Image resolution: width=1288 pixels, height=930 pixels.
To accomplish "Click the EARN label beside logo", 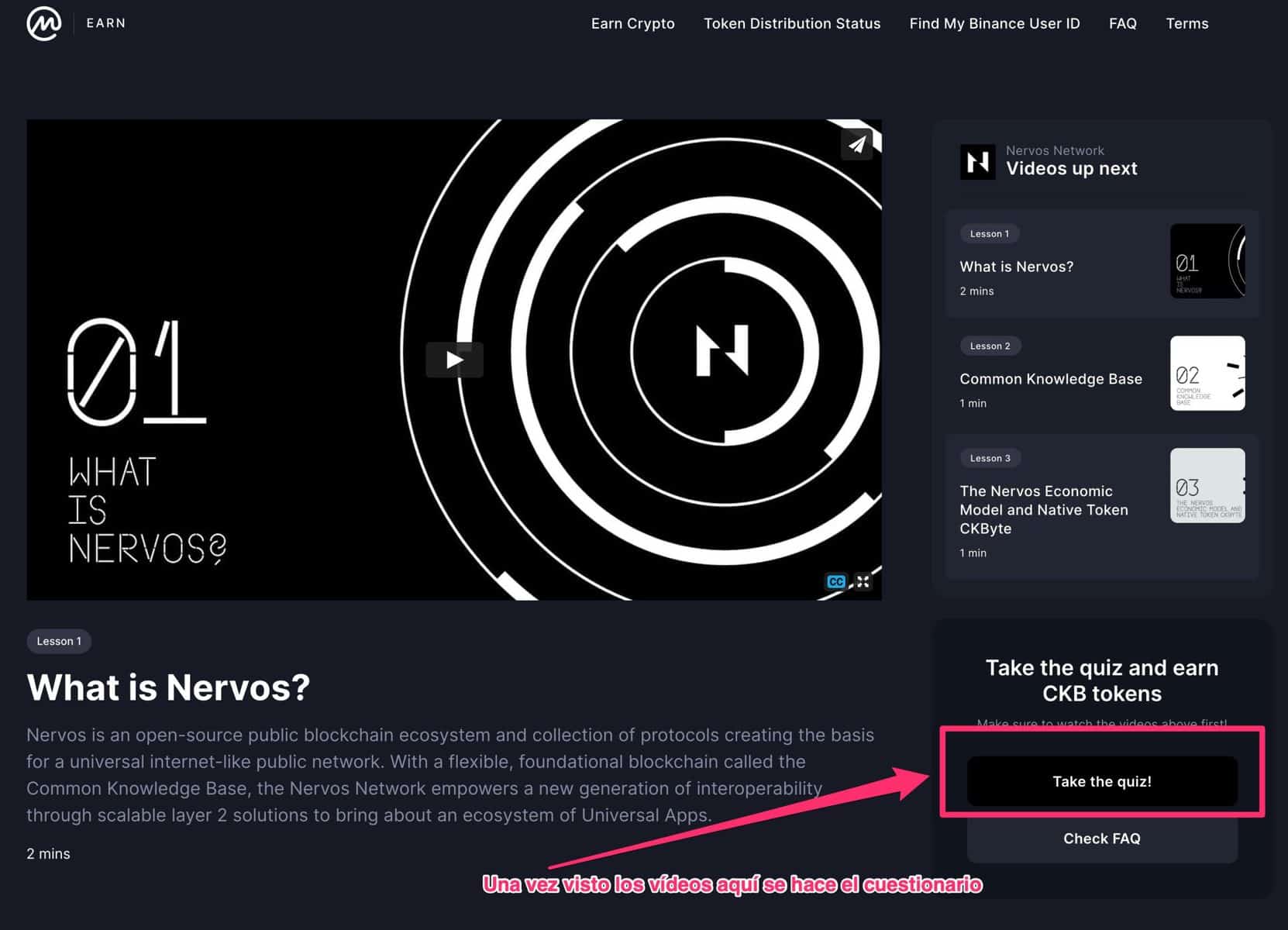I will tap(106, 23).
